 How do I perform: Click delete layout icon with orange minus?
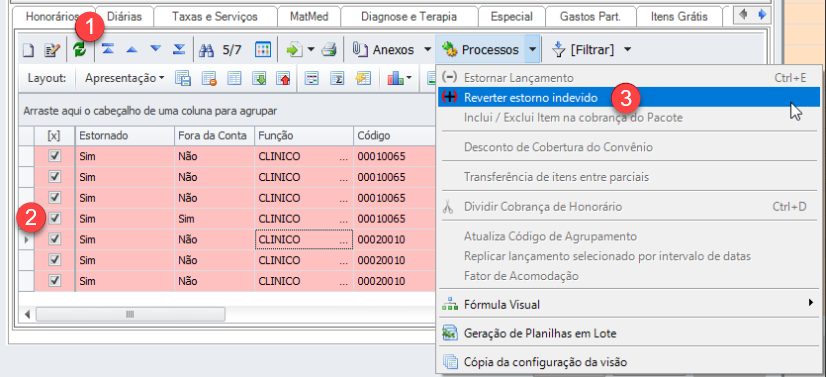coord(209,78)
